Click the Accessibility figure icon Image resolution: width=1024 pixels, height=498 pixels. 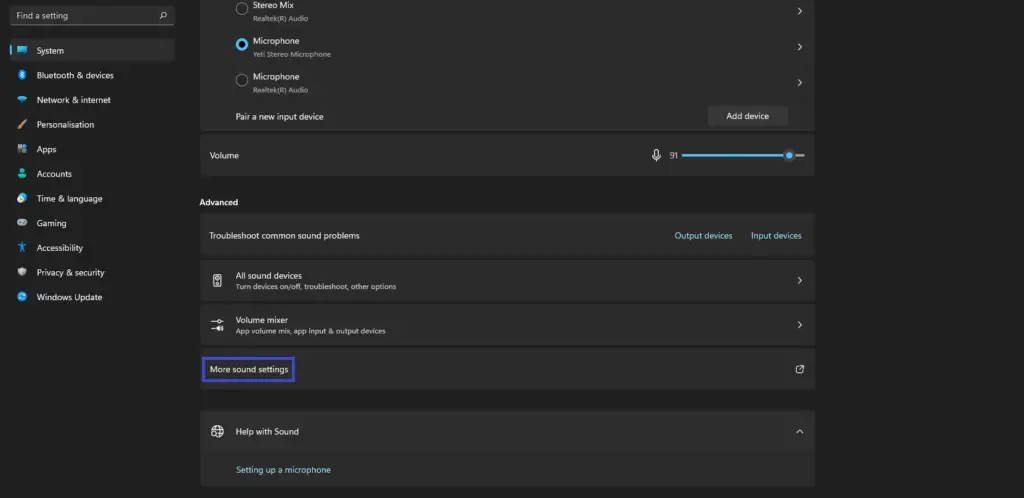pyautogui.click(x=22, y=247)
